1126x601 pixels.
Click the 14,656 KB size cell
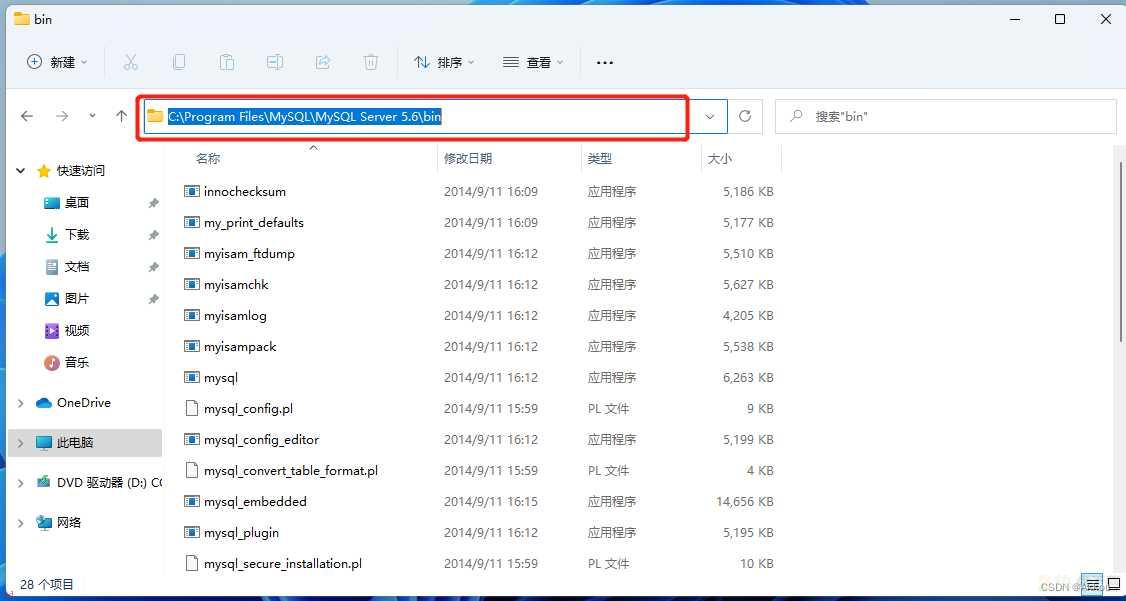(x=745, y=501)
